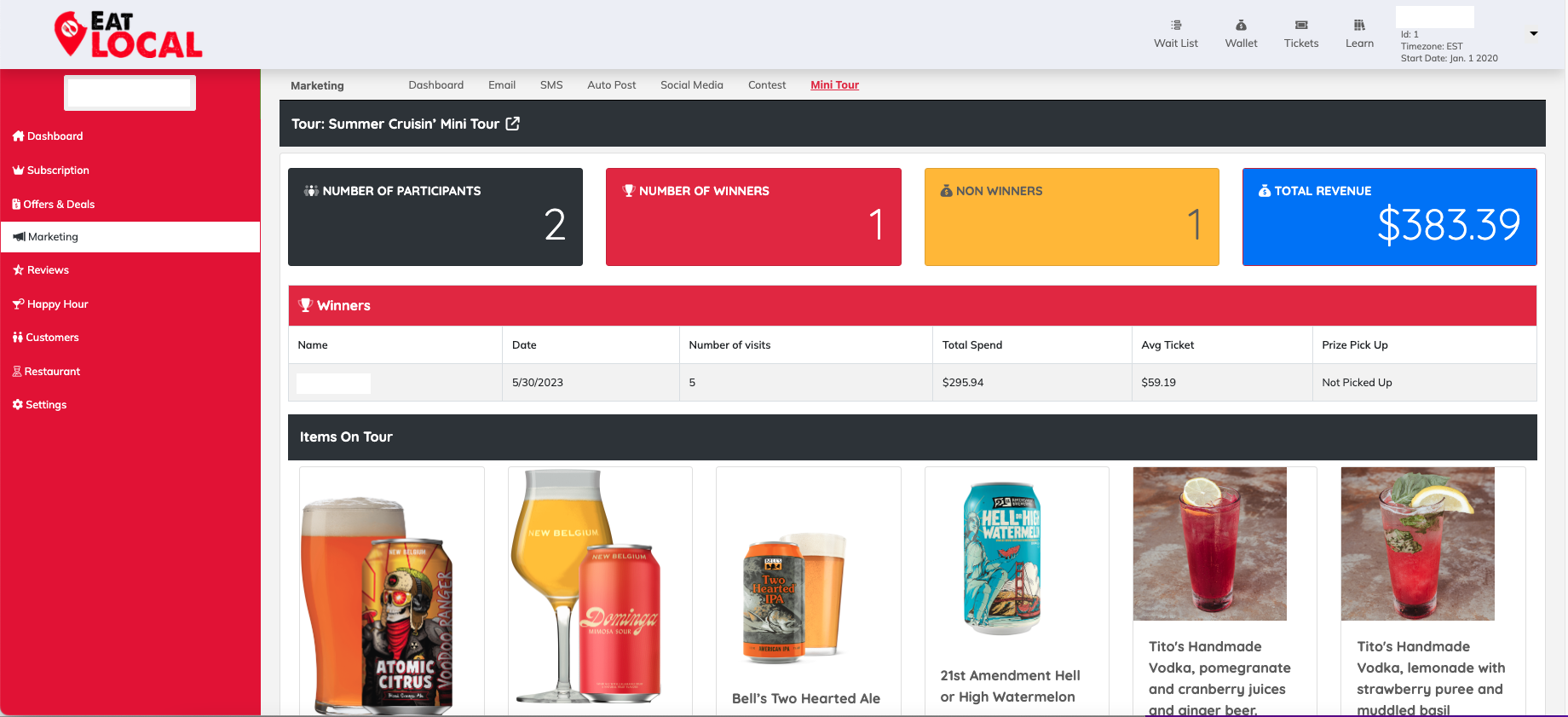Screen dimensions: 1568x717
Task: Click the Settings gear icon in sidebar
Action: tap(18, 405)
